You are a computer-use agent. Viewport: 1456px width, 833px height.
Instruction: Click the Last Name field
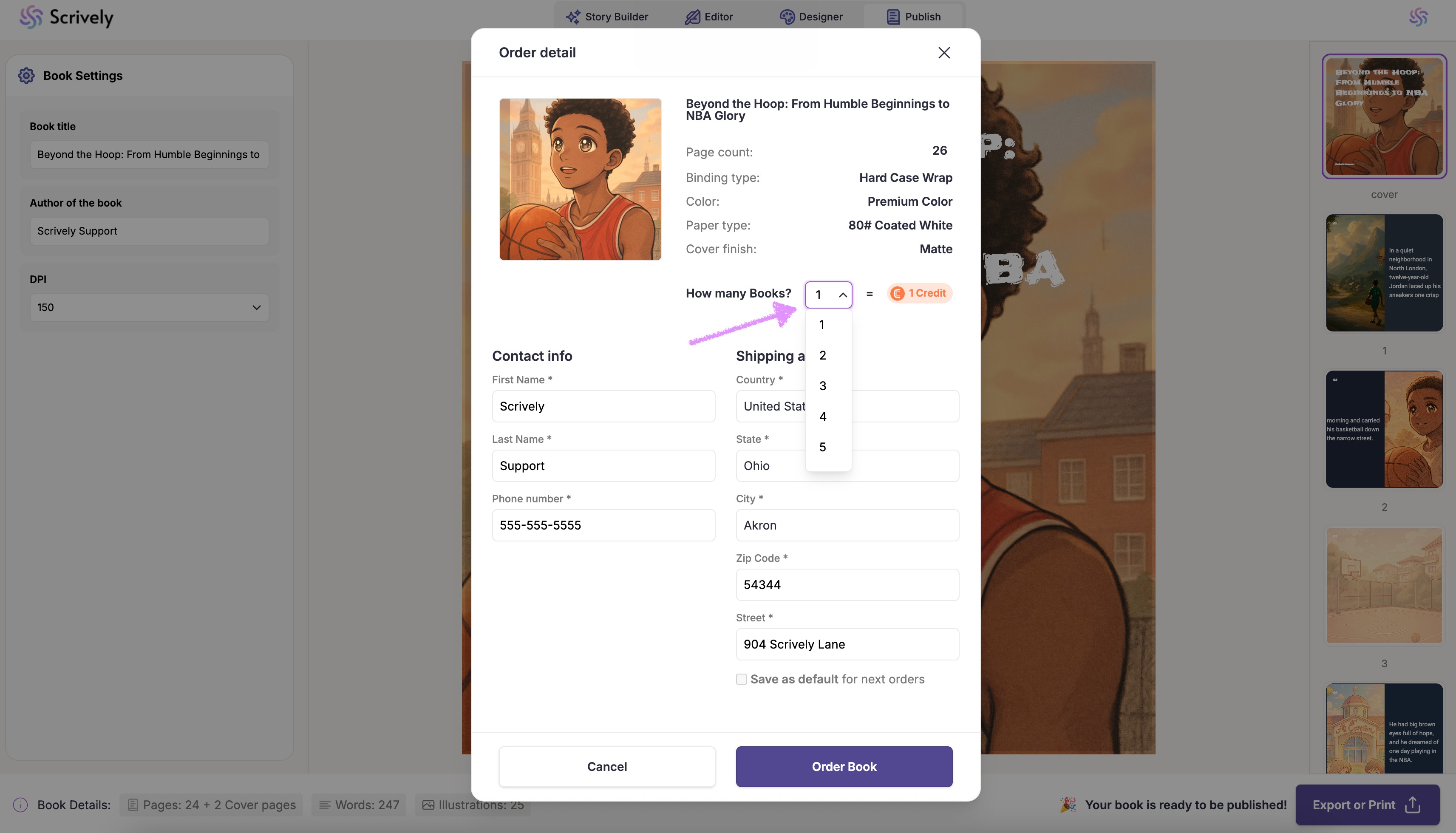(603, 466)
